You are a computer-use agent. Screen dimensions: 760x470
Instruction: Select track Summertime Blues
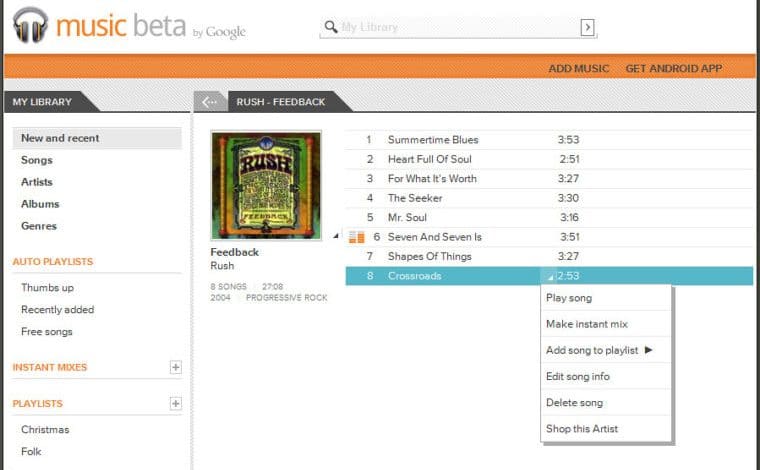pyautogui.click(x=433, y=140)
